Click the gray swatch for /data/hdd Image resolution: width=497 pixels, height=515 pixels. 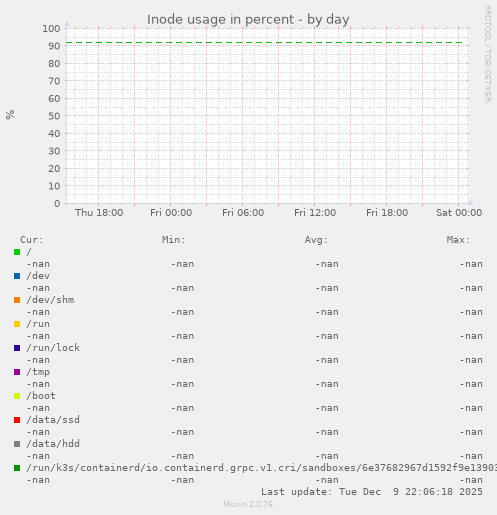[x=17, y=444]
